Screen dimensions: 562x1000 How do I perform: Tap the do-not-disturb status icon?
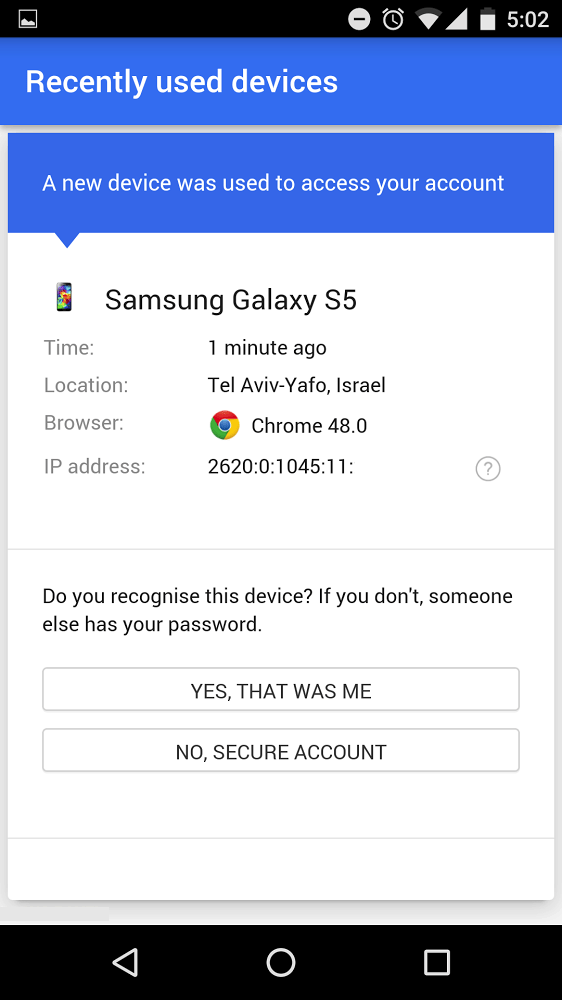[x=359, y=19]
